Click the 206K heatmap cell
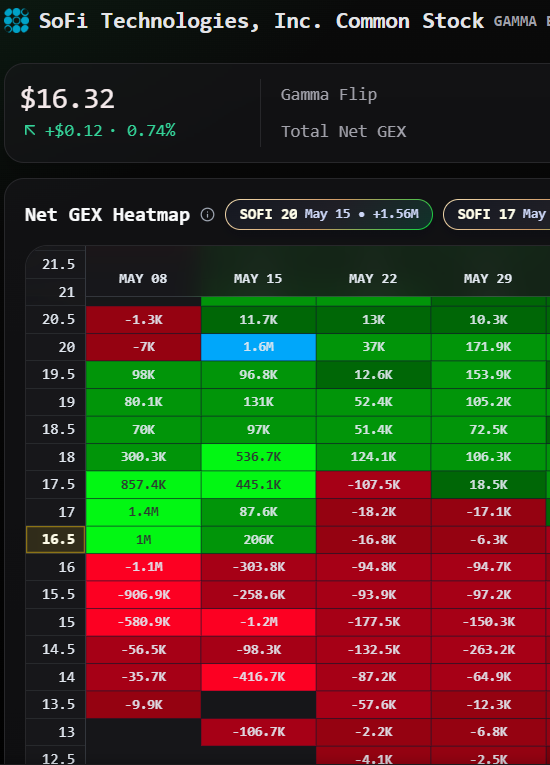Viewport: 550px width, 765px height. [259, 540]
